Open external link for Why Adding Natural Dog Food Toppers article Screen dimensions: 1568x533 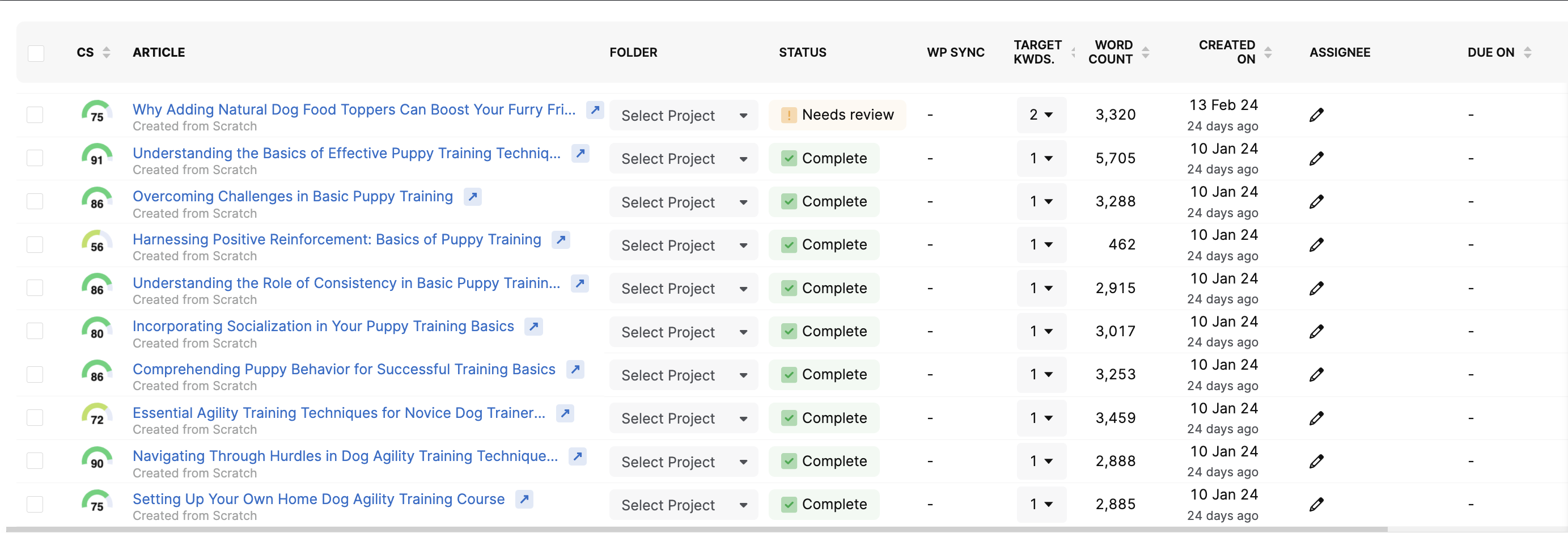pyautogui.click(x=595, y=110)
